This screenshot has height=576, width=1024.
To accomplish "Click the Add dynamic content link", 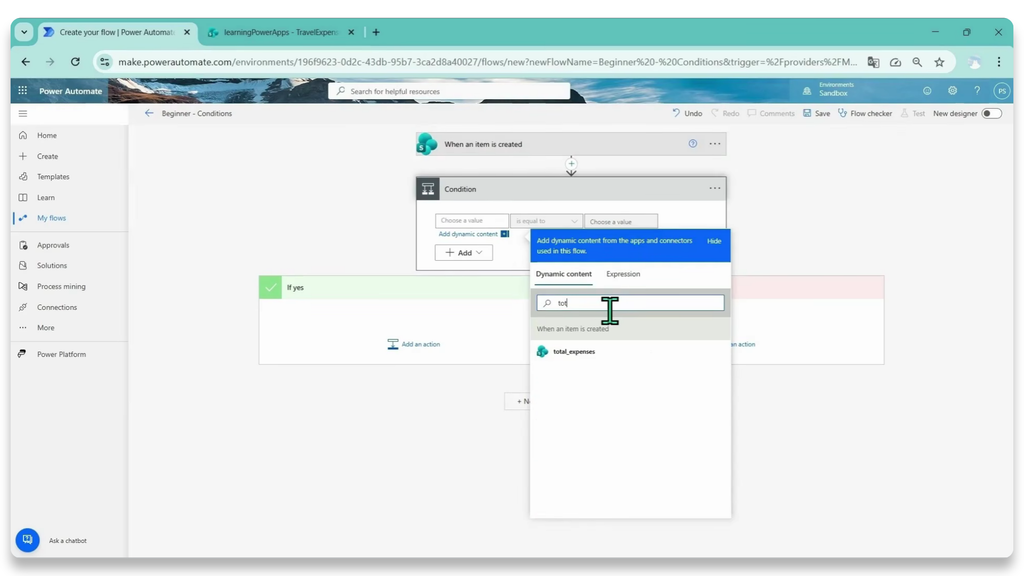I will tap(468, 234).
